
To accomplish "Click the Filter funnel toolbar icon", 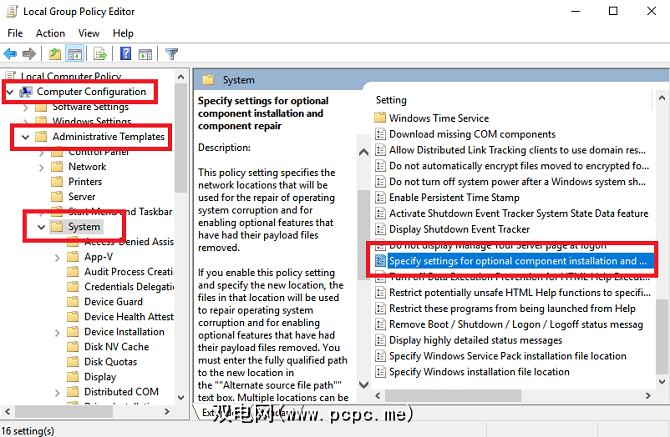I will [171, 54].
